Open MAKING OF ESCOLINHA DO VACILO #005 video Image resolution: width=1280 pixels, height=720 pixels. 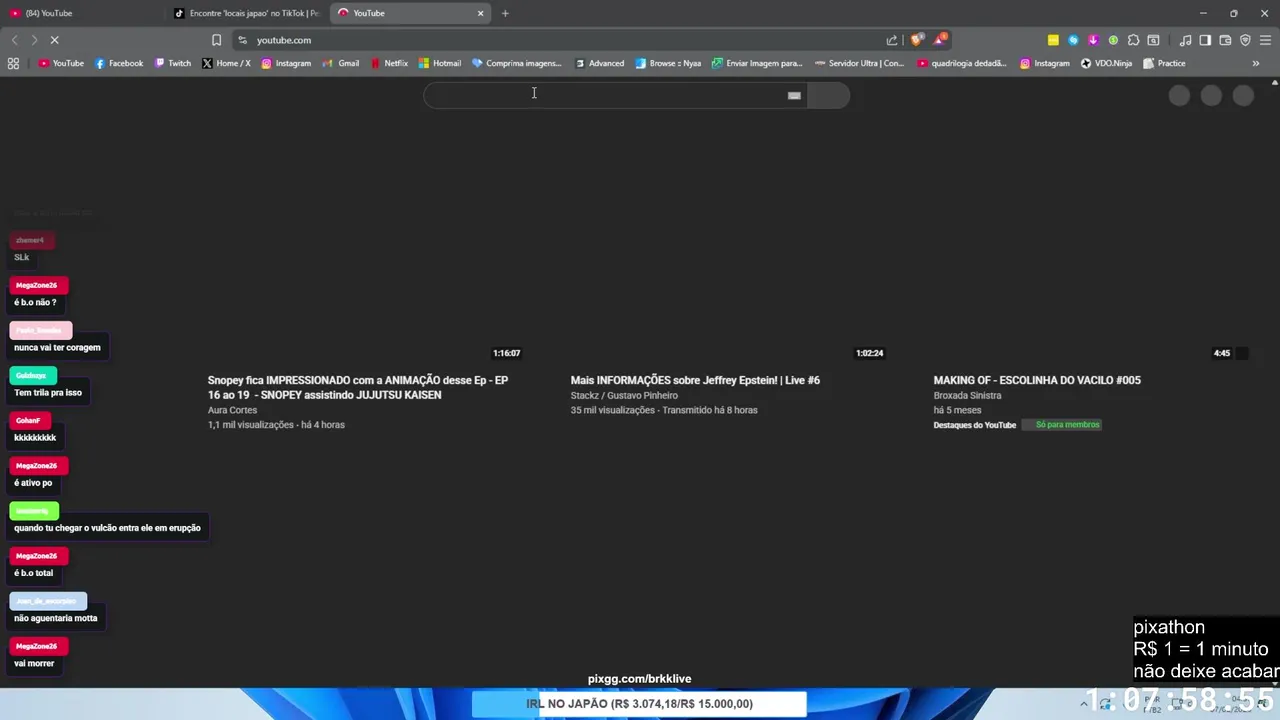click(x=1037, y=380)
